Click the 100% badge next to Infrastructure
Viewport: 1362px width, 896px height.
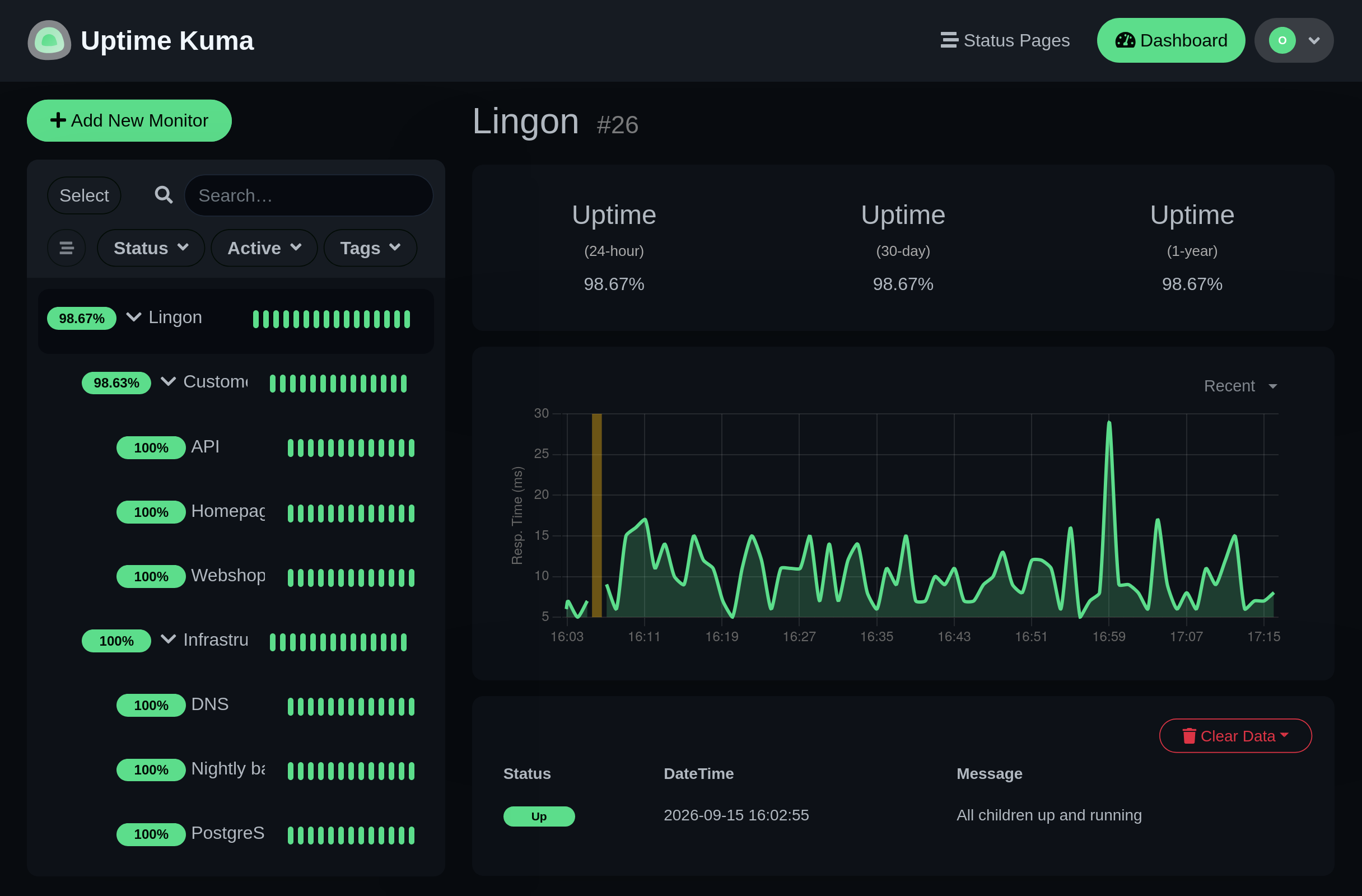point(116,641)
